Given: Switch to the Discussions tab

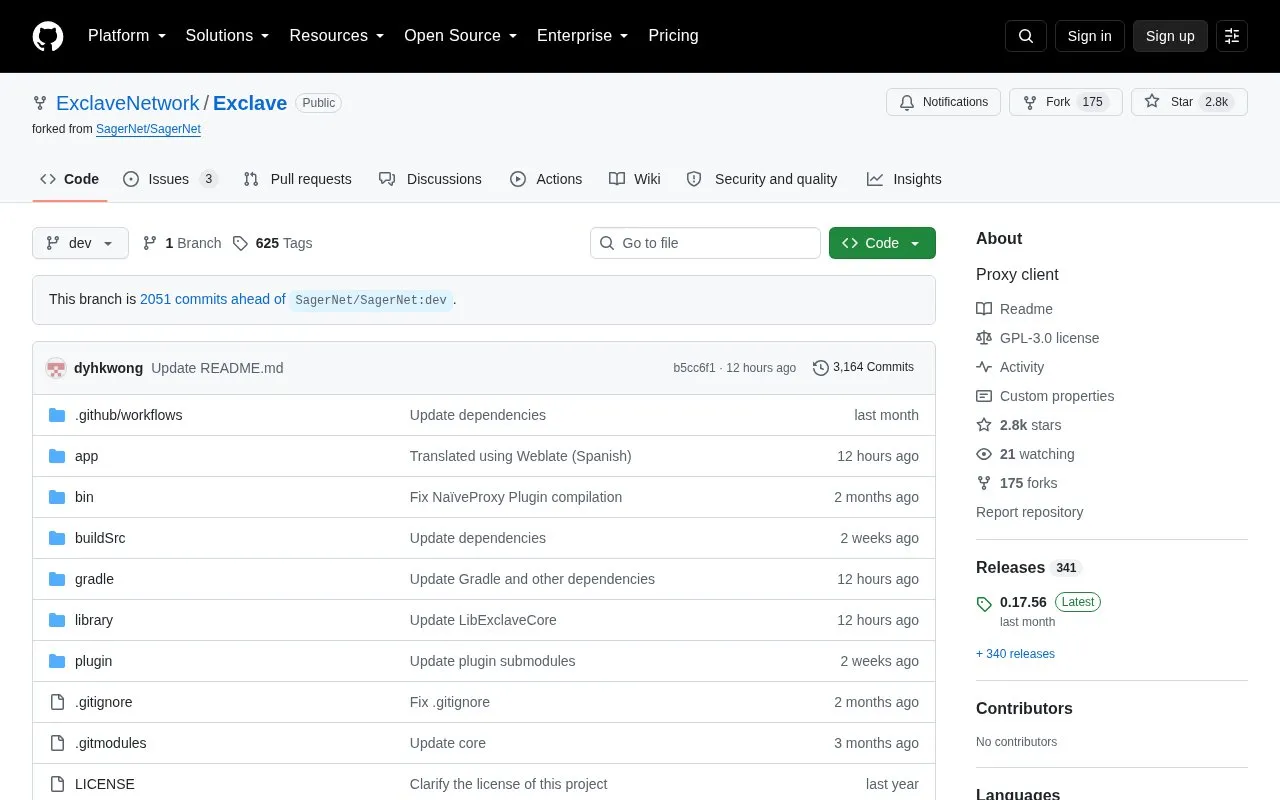Looking at the screenshot, I should (430, 179).
